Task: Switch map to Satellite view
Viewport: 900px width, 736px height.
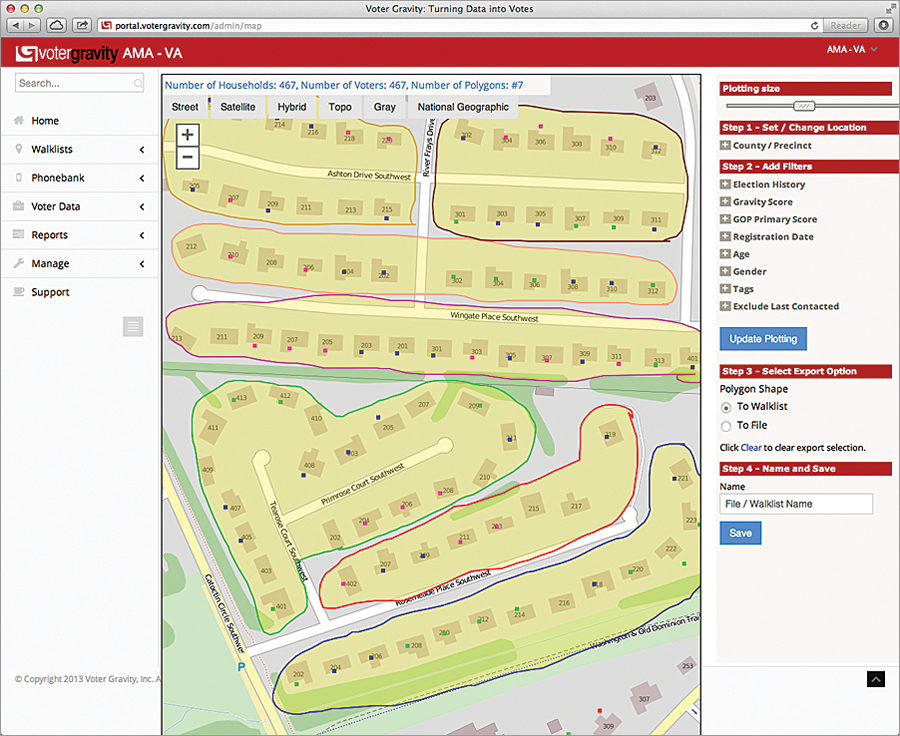Action: pos(238,107)
